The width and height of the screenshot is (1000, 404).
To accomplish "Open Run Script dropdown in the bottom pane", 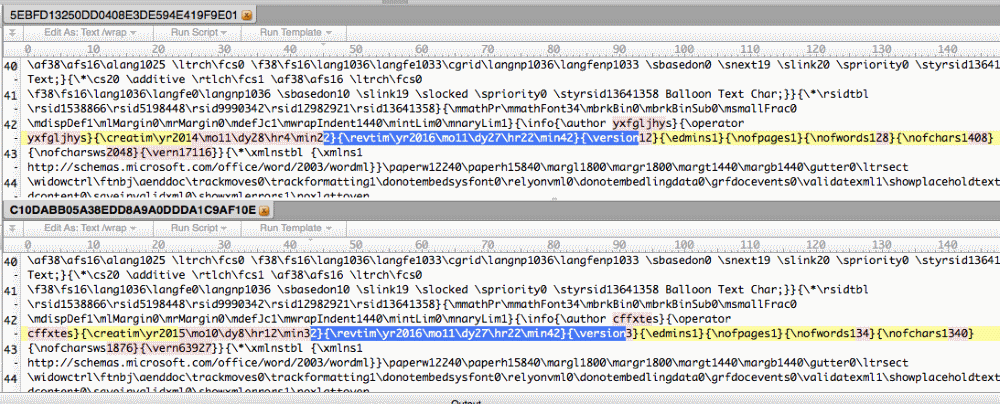I will pyautogui.click(x=196, y=228).
